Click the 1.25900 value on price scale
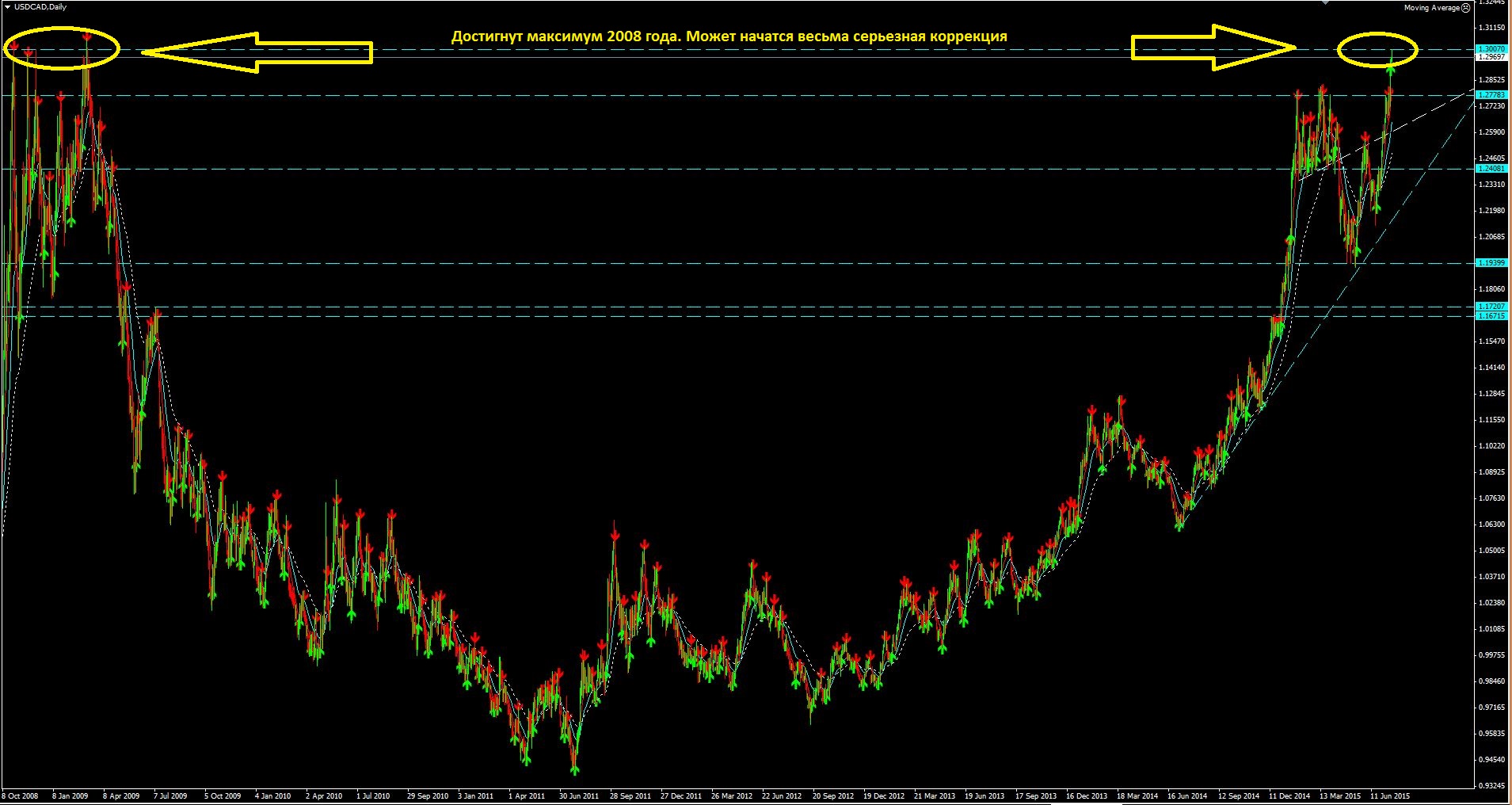Screen dimensions: 1512x805 pos(1491,132)
